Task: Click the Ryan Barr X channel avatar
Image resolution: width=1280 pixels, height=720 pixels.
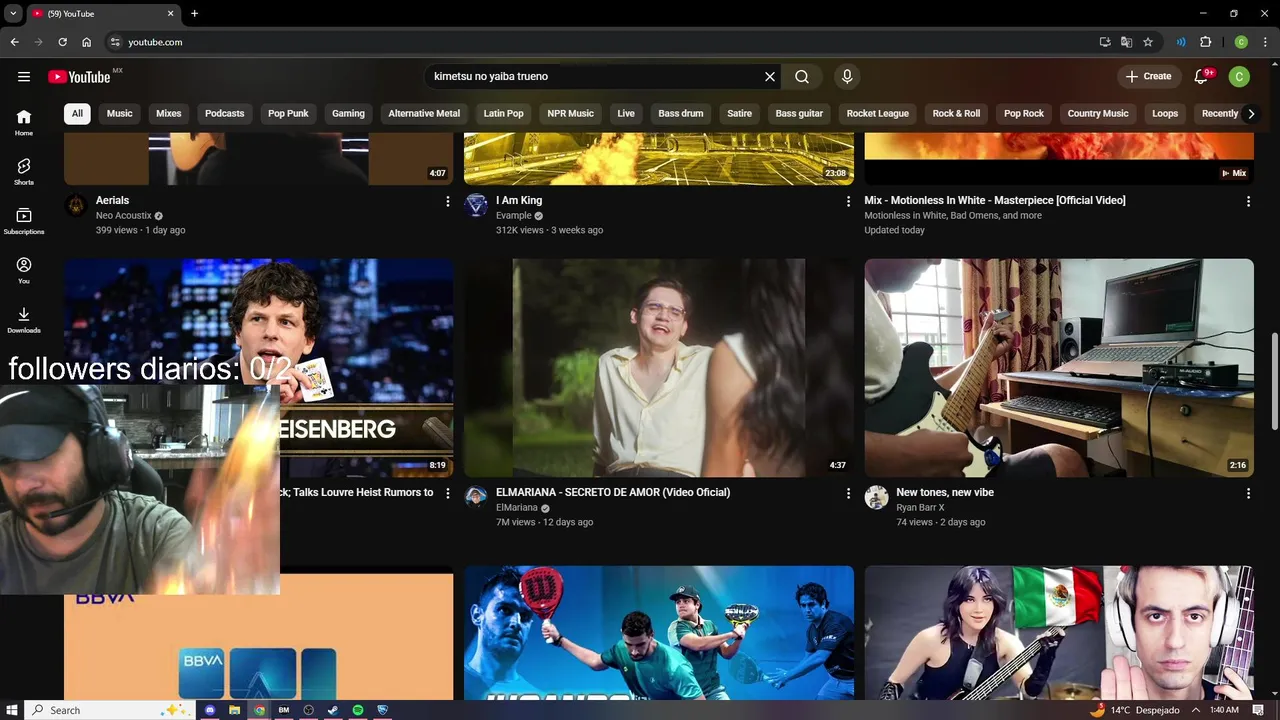Action: click(x=877, y=497)
